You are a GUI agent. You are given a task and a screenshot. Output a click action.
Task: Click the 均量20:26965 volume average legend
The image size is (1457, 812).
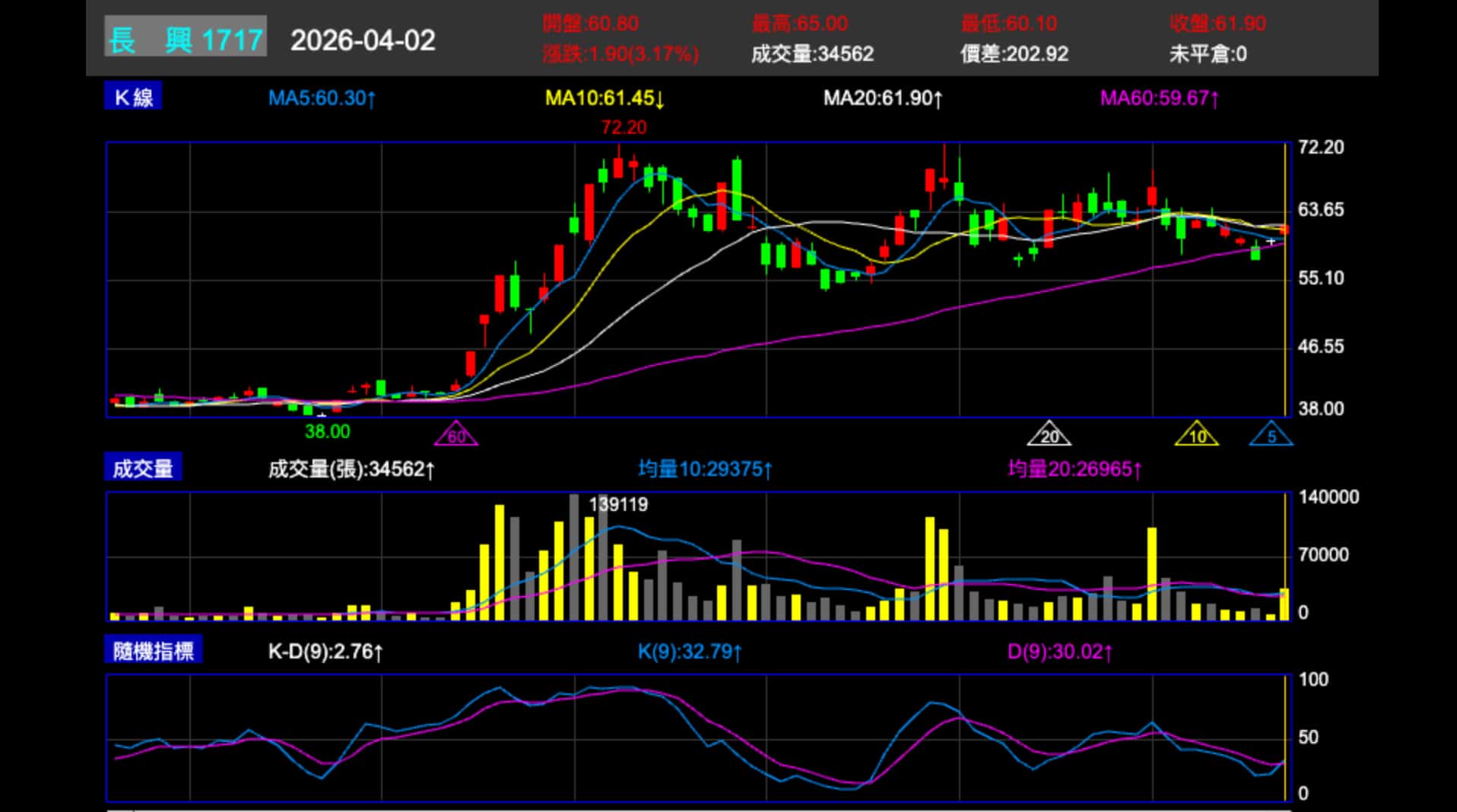coord(1074,469)
